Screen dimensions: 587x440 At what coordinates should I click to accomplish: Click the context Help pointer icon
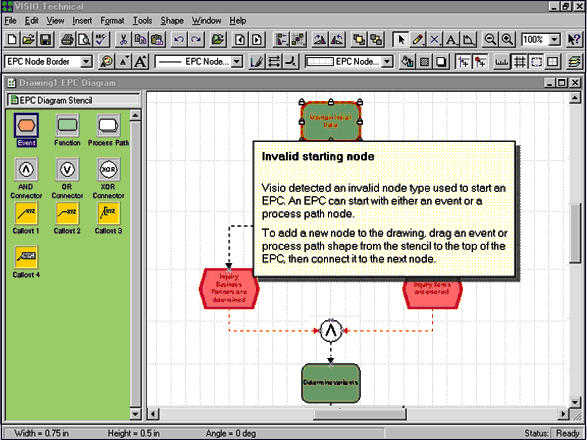pos(574,39)
